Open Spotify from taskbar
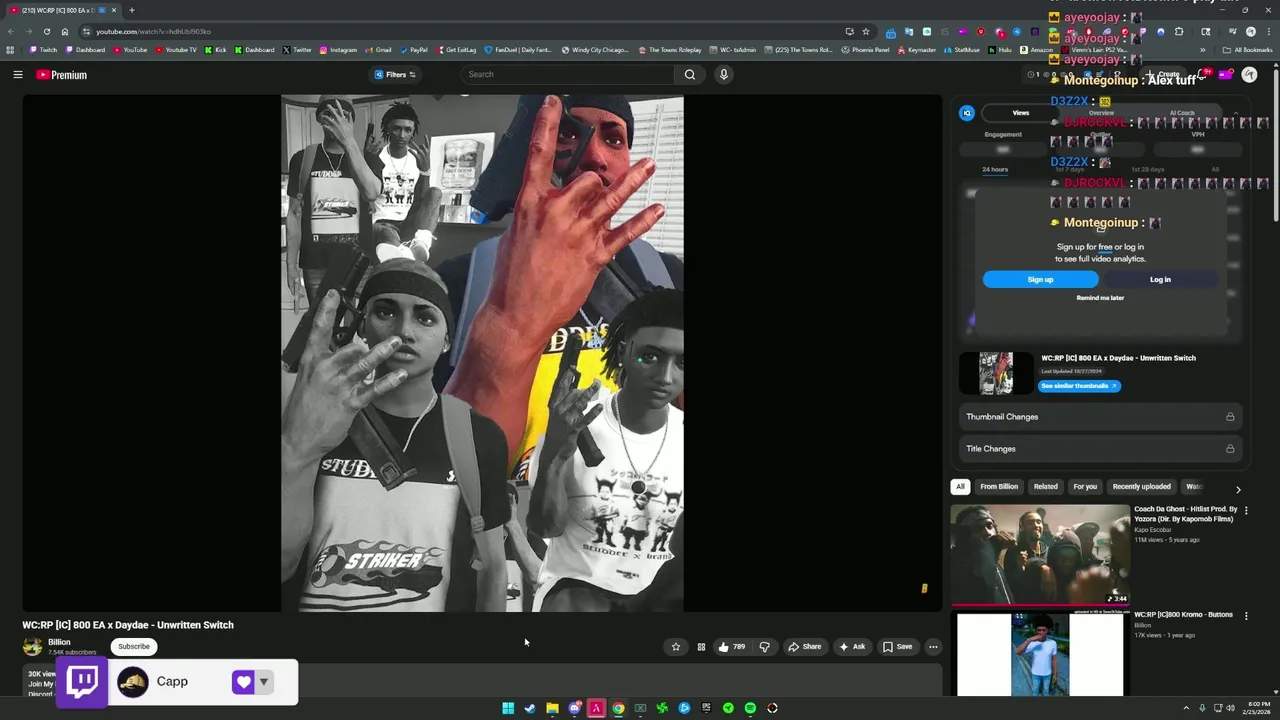 point(750,708)
